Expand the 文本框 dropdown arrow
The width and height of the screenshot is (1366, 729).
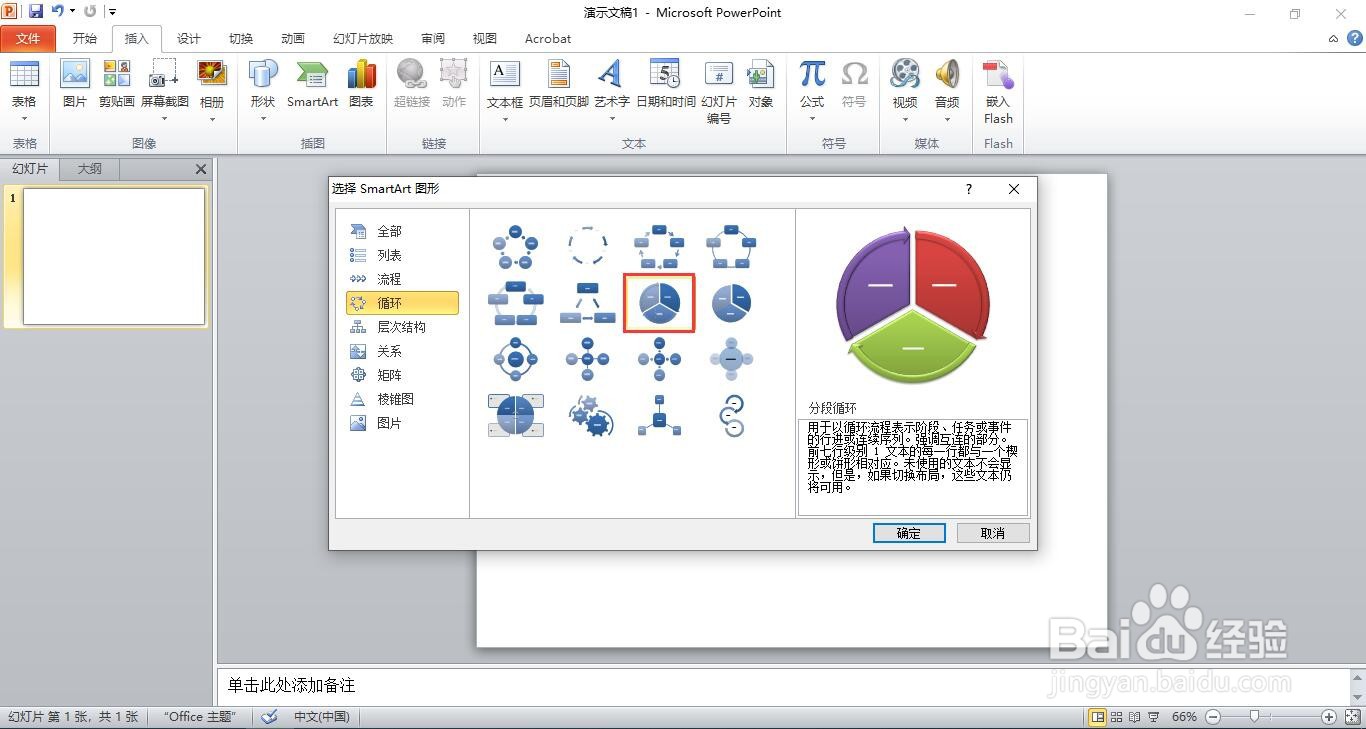click(505, 119)
